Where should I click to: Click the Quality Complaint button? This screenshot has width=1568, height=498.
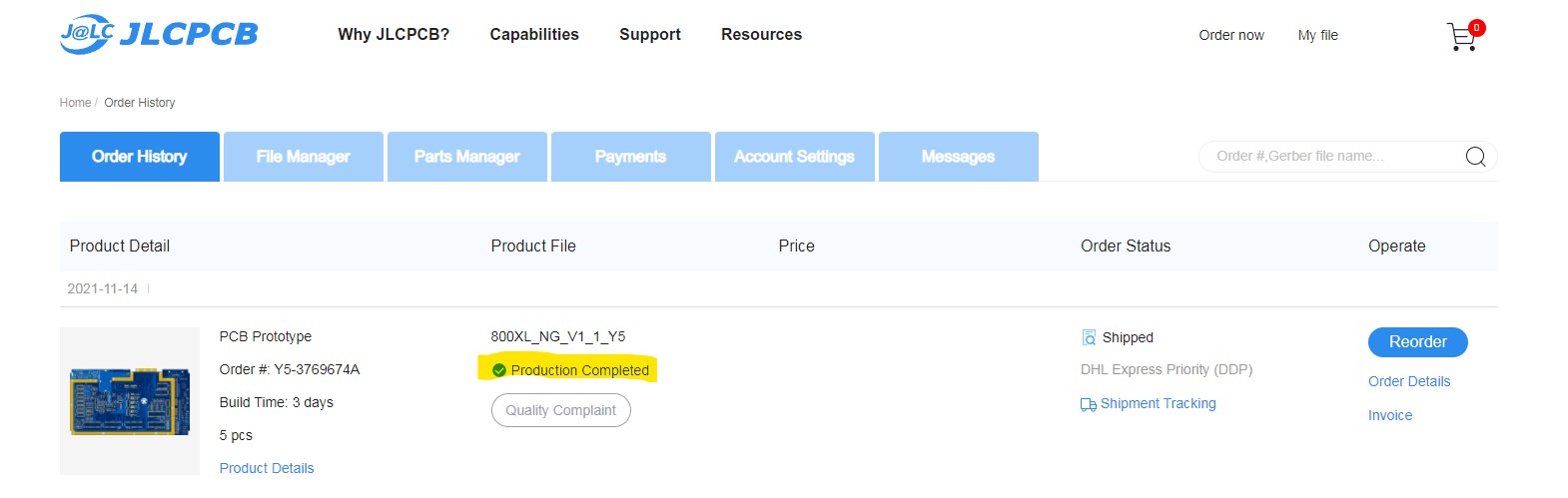pyautogui.click(x=560, y=410)
